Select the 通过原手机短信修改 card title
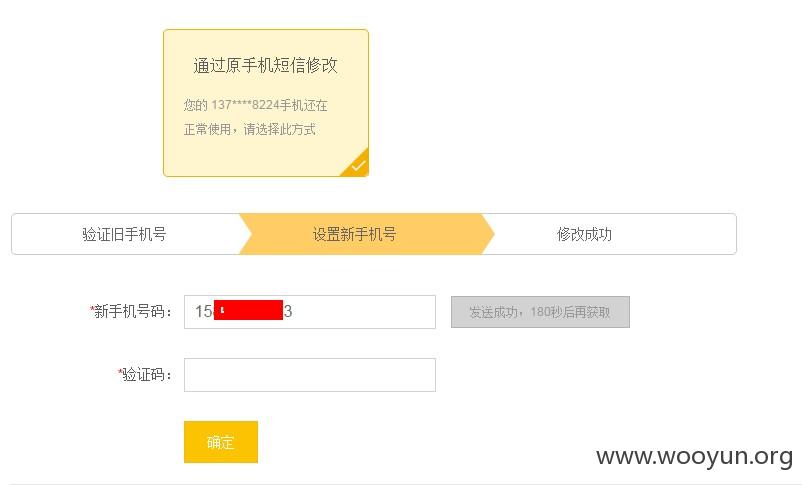The height and width of the screenshot is (485, 802). (265, 65)
